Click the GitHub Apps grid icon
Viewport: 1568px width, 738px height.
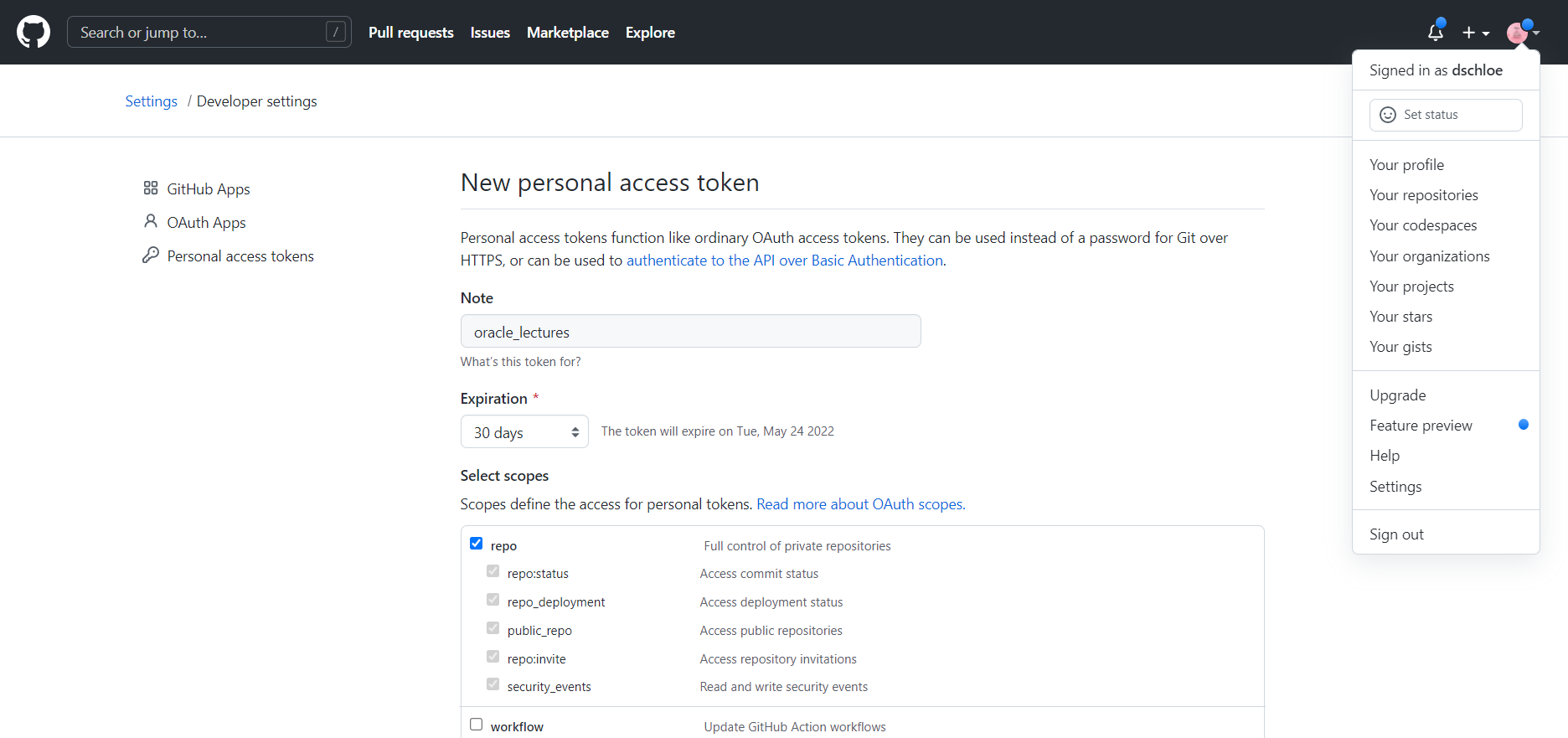(151, 188)
